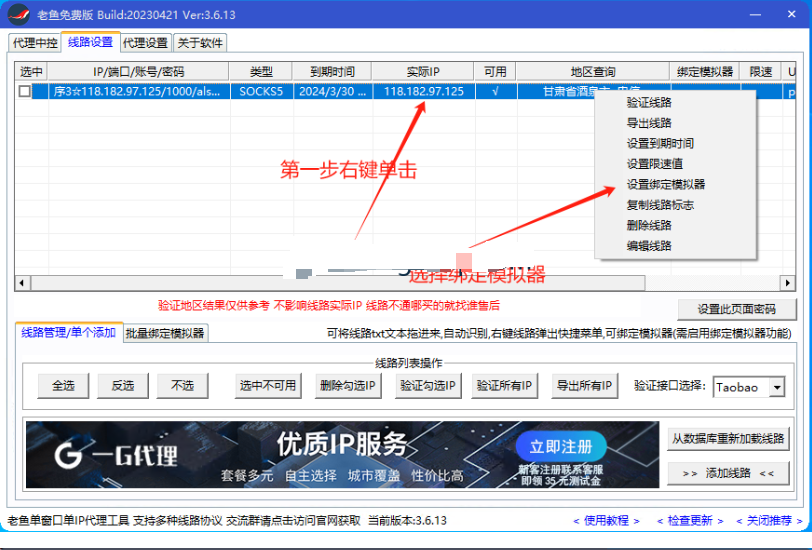Click the >> 添加线路 << button
The width and height of the screenshot is (812, 550).
pos(728,473)
